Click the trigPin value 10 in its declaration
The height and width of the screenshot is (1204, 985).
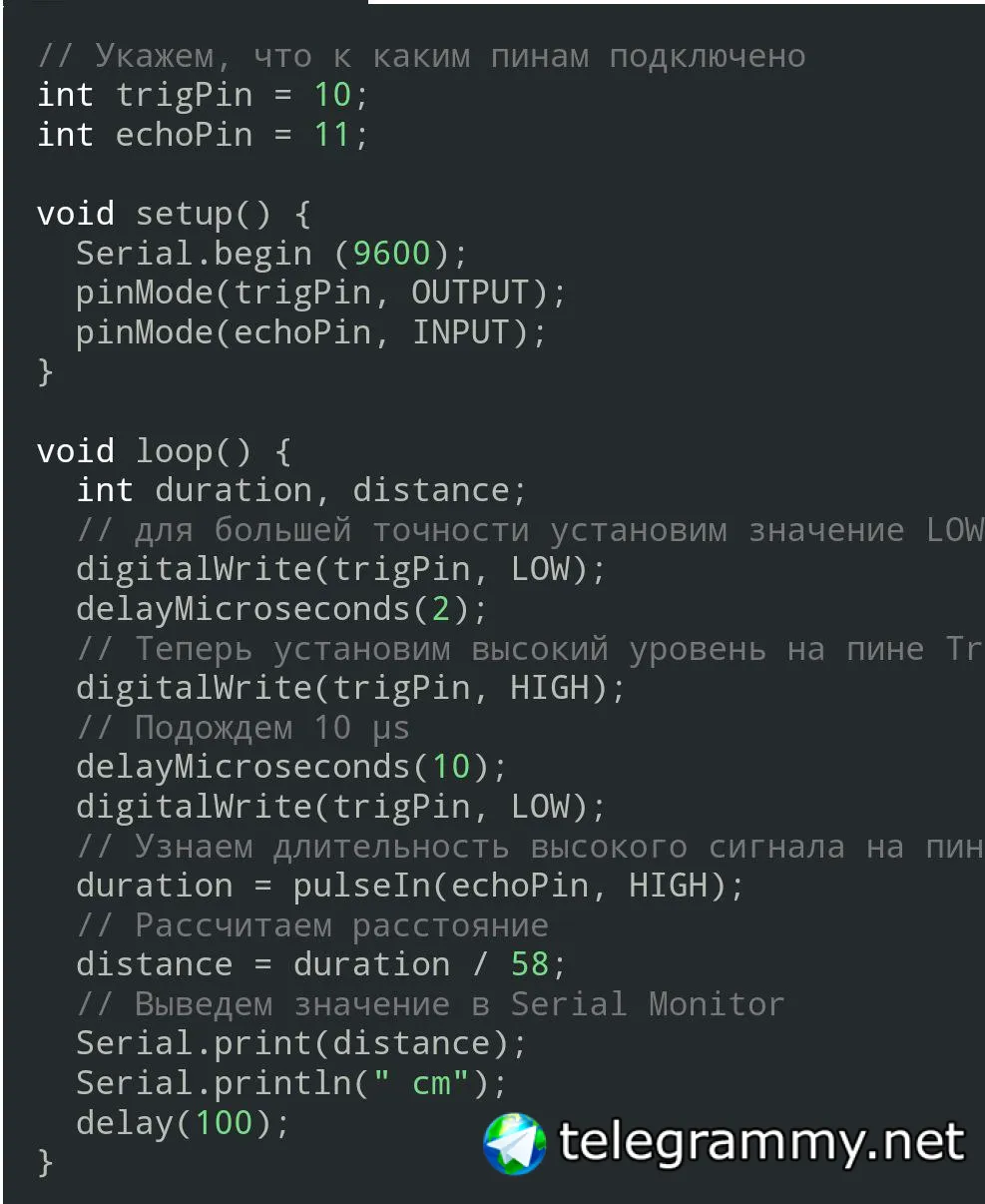coord(332,95)
